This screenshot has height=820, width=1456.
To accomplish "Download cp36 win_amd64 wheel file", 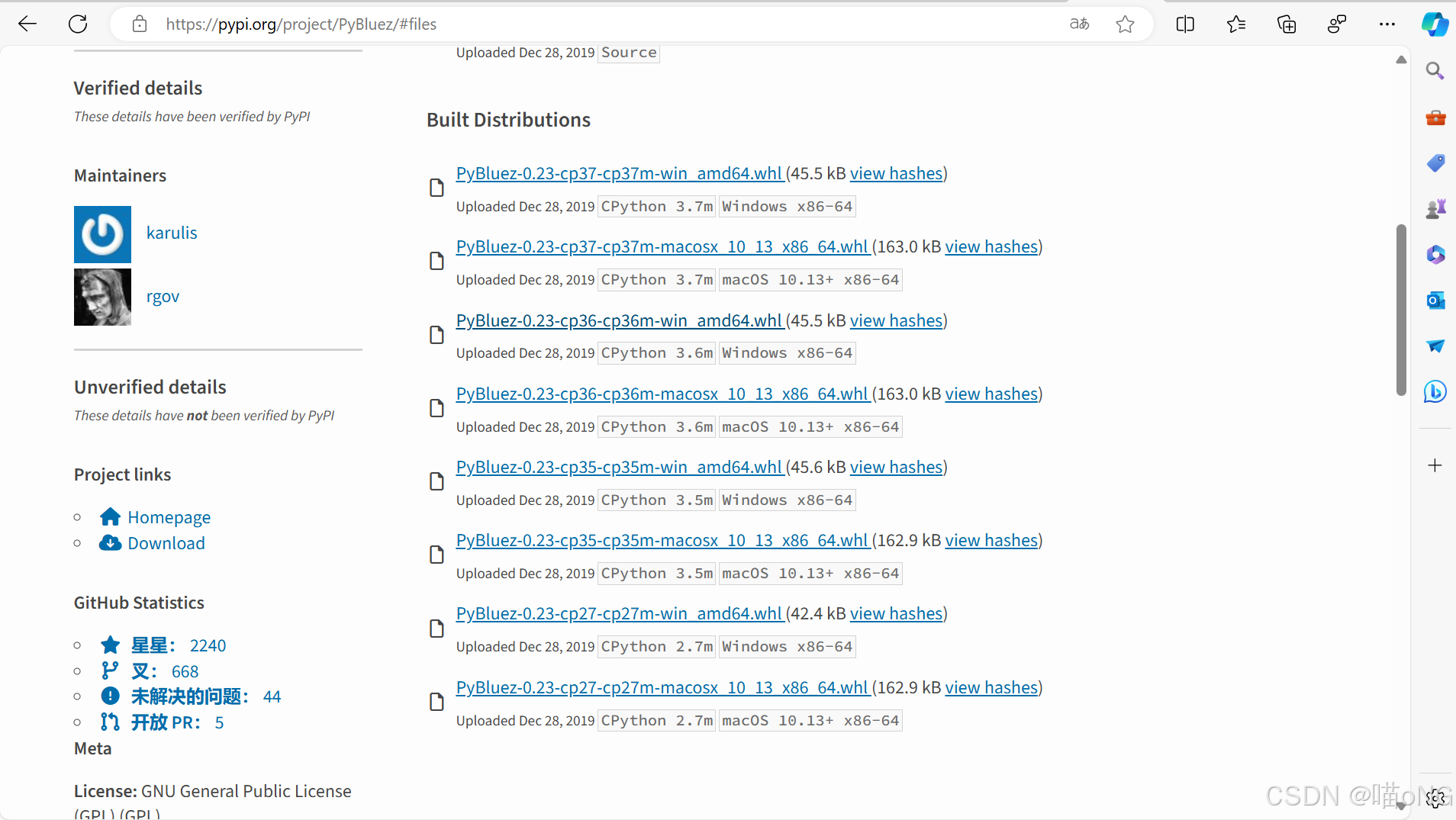I will pyautogui.click(x=620, y=320).
